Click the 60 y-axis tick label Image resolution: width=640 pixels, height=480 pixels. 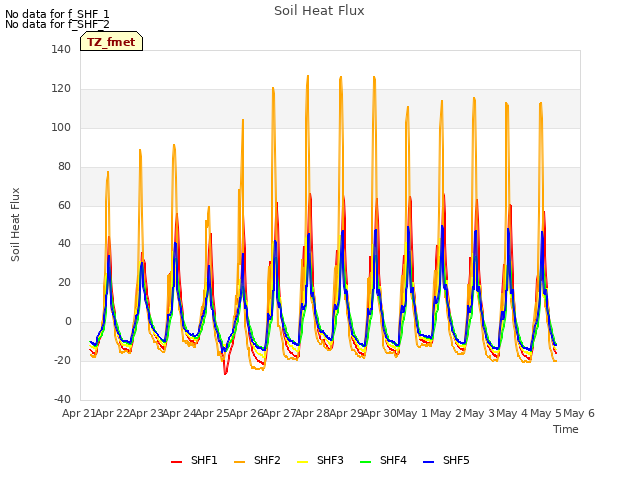point(64,205)
